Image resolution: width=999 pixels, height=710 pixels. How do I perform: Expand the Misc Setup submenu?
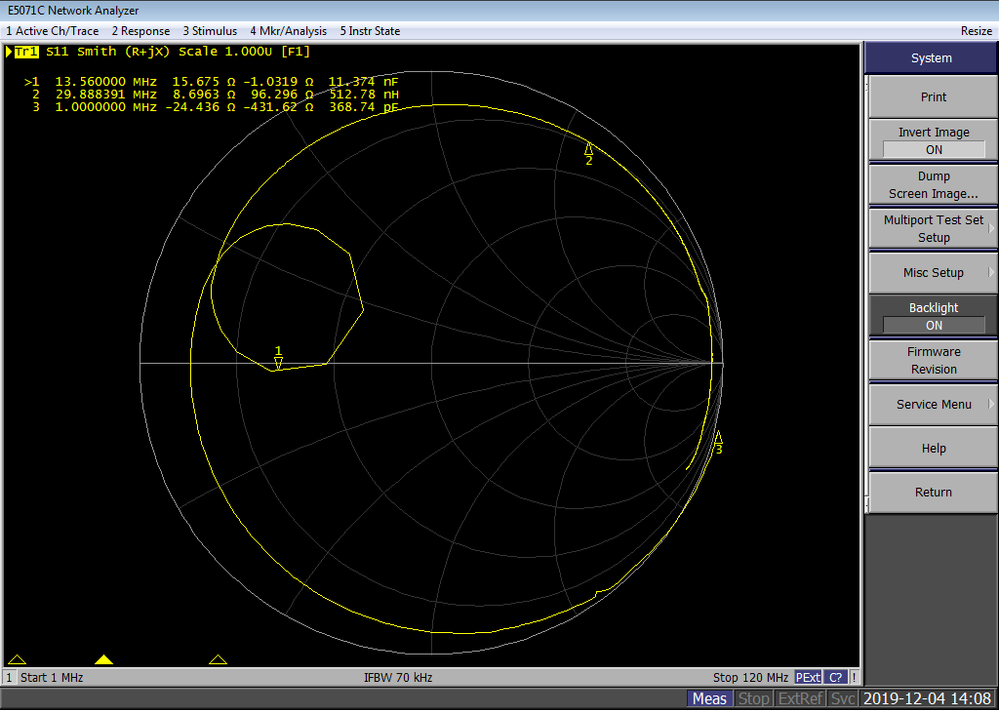[x=933, y=272]
